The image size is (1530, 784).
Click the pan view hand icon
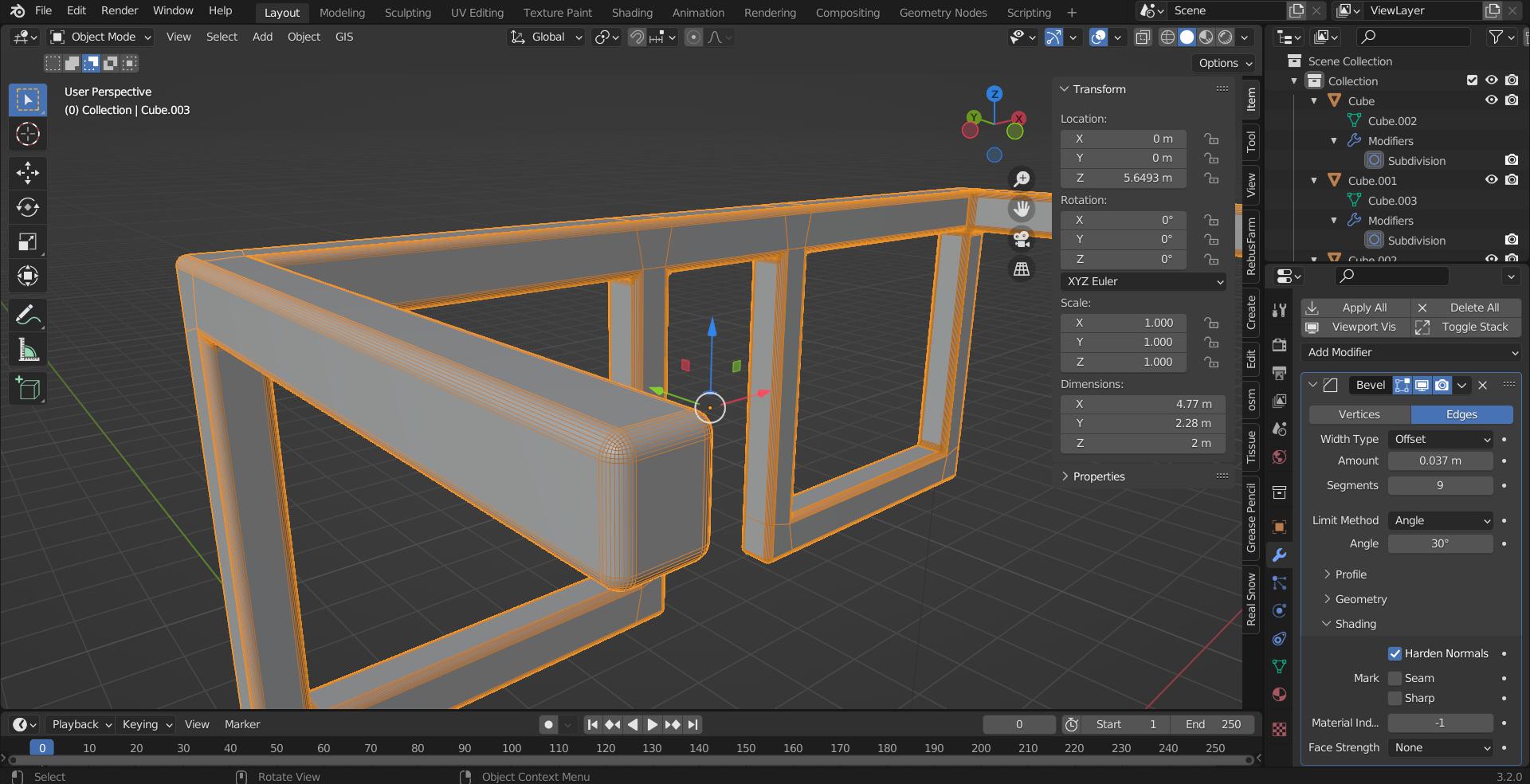tap(1022, 209)
